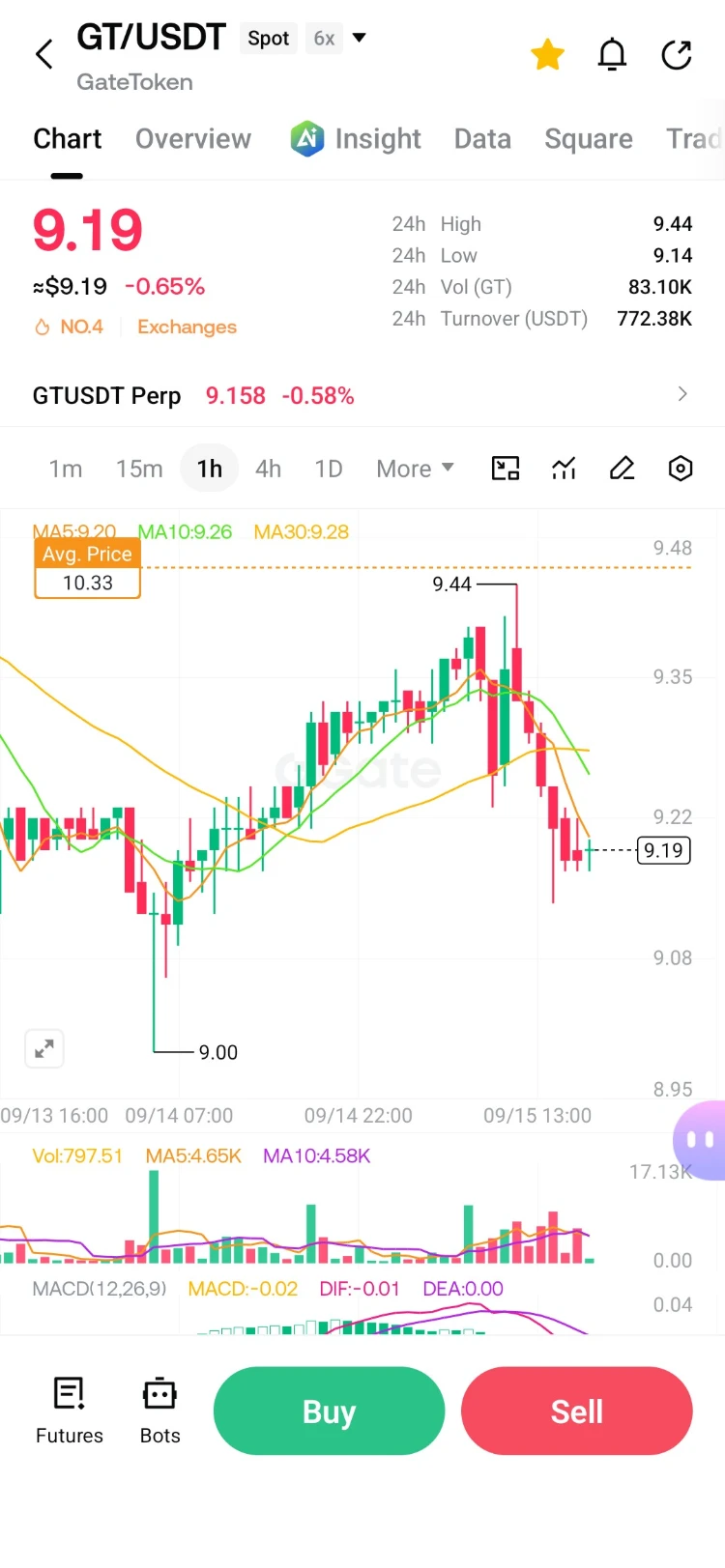Screen dimensions: 725x1568
Task: Expand chart with diagonal arrows button
Action: [44, 1048]
